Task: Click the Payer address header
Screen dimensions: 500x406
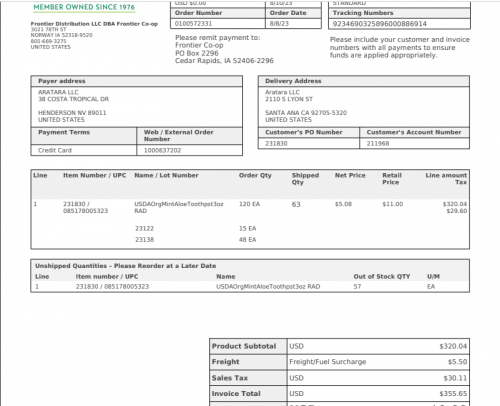Action: (62, 81)
